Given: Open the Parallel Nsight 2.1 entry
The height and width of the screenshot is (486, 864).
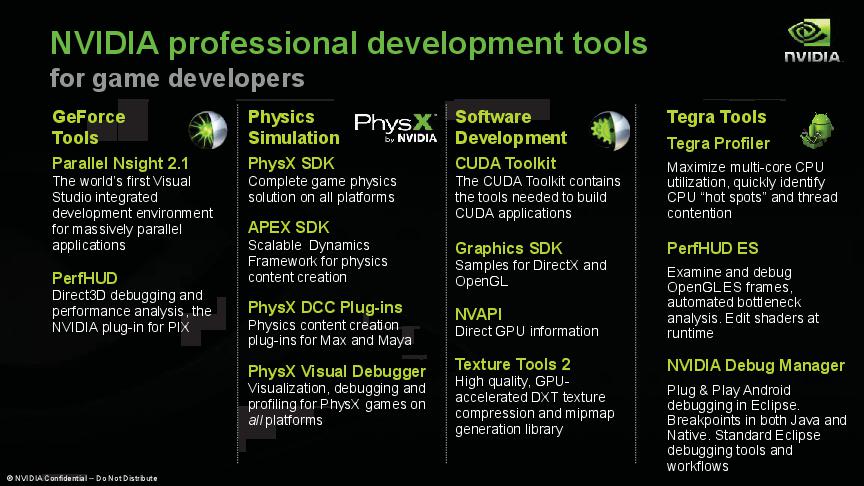Looking at the screenshot, I should pos(120,163).
